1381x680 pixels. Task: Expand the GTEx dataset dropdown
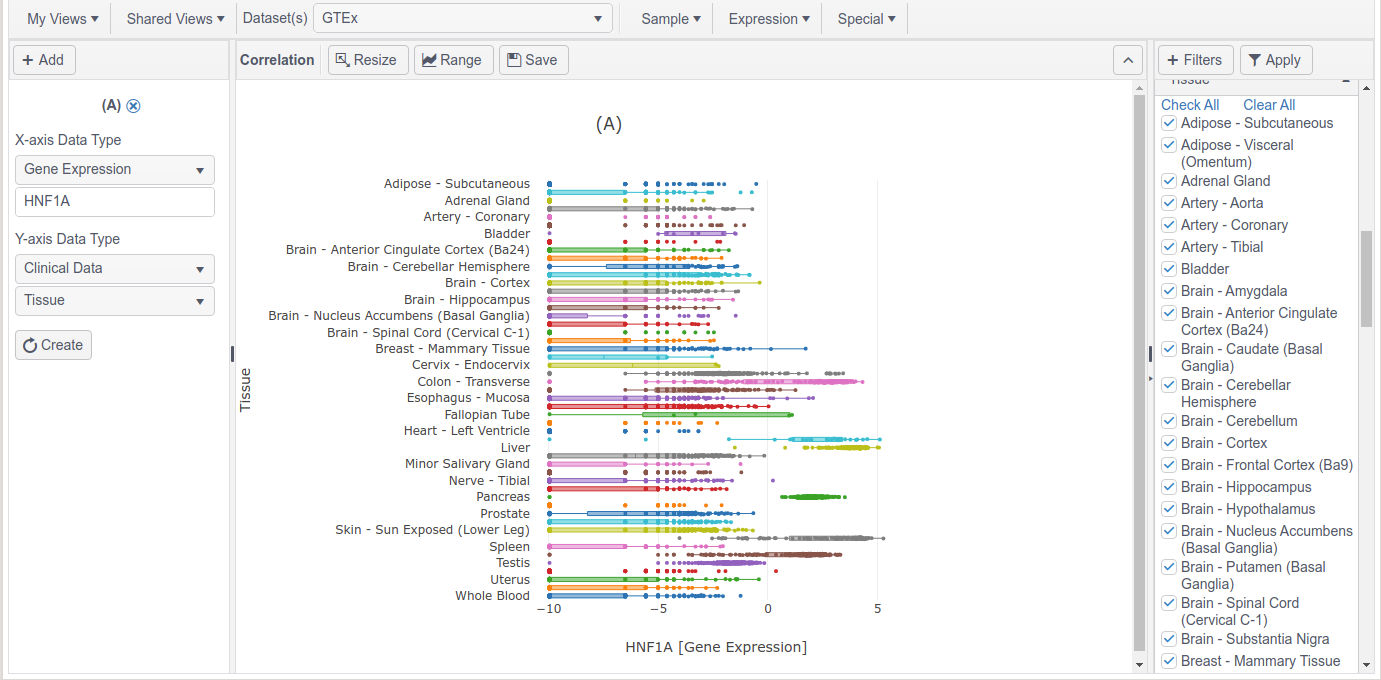pyautogui.click(x=463, y=18)
